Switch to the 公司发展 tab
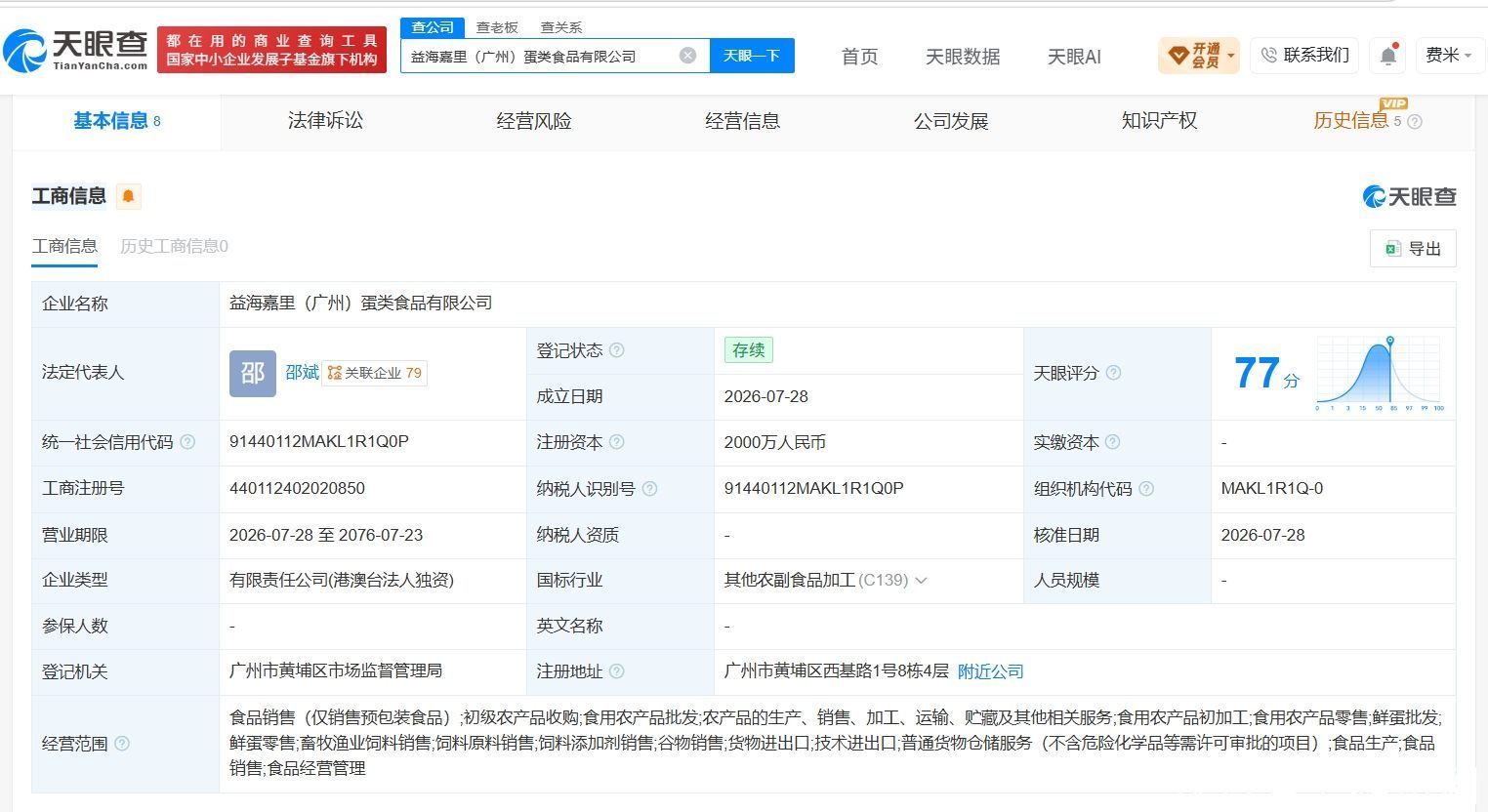1488x812 pixels. (x=951, y=121)
